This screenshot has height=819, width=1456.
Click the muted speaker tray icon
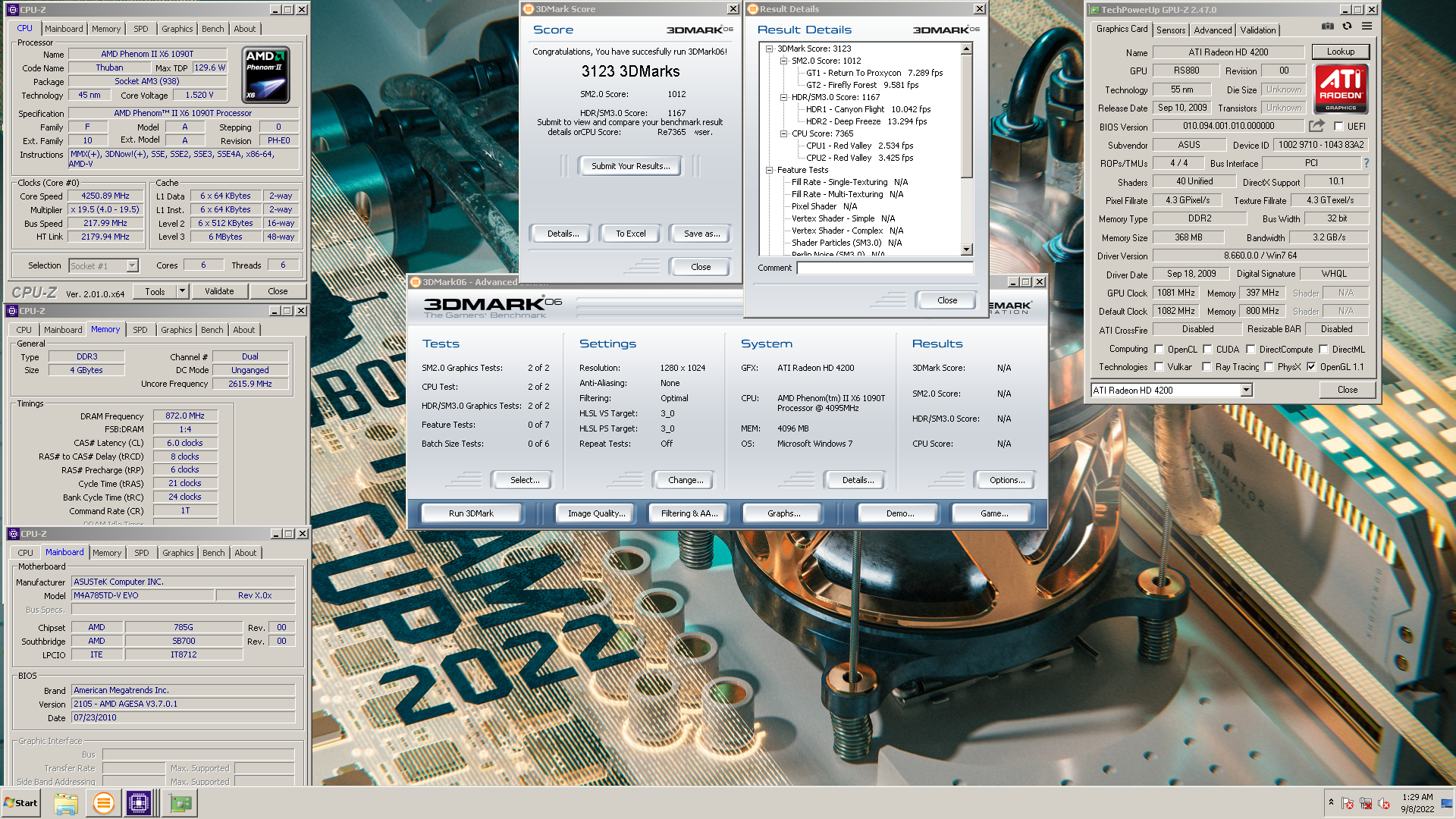click(1384, 803)
